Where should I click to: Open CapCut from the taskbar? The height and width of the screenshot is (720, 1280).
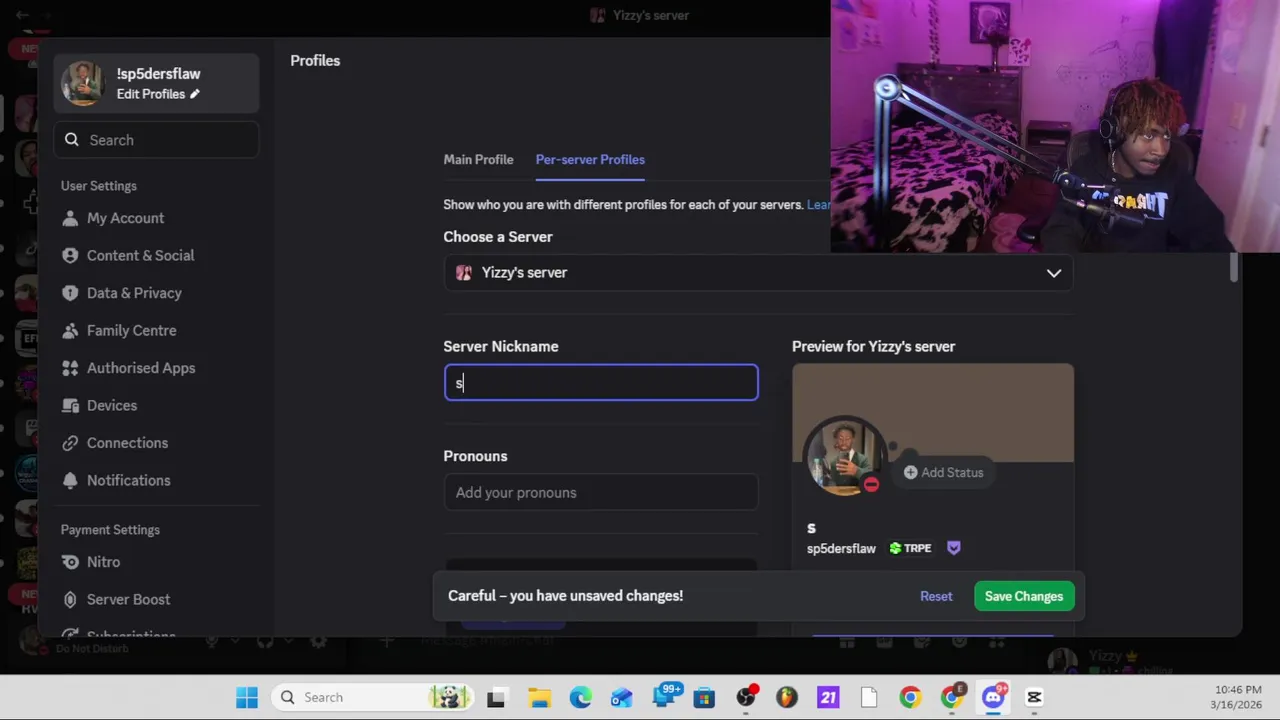click(1034, 697)
